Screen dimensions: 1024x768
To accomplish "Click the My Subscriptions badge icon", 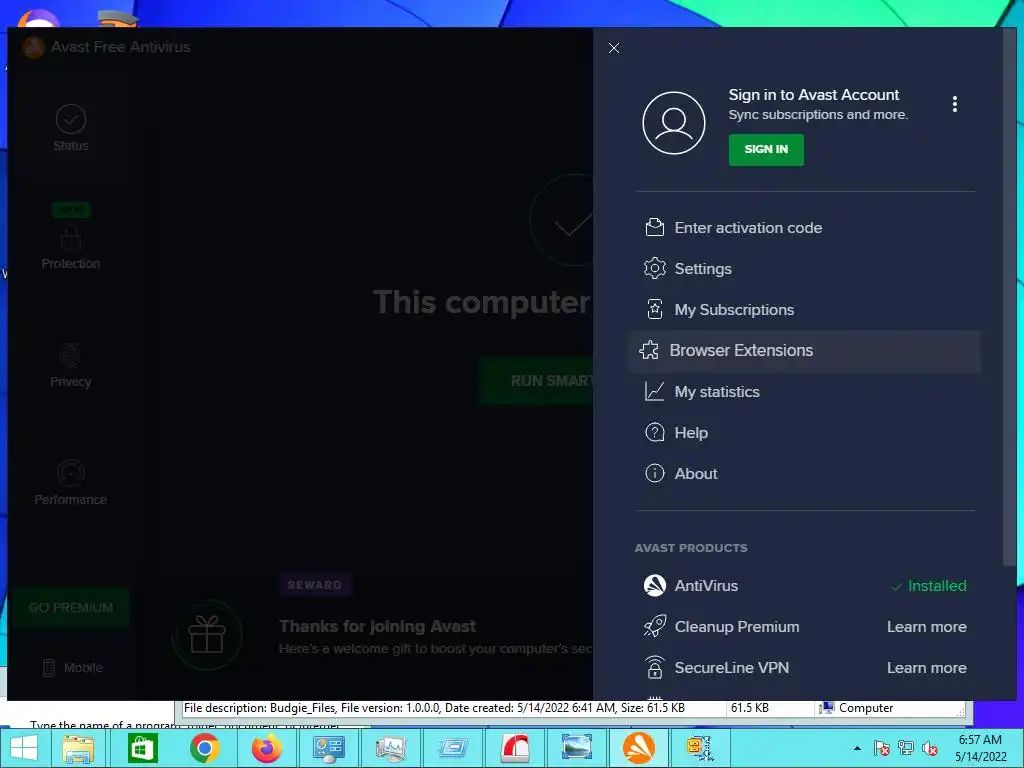I will click(x=654, y=309).
